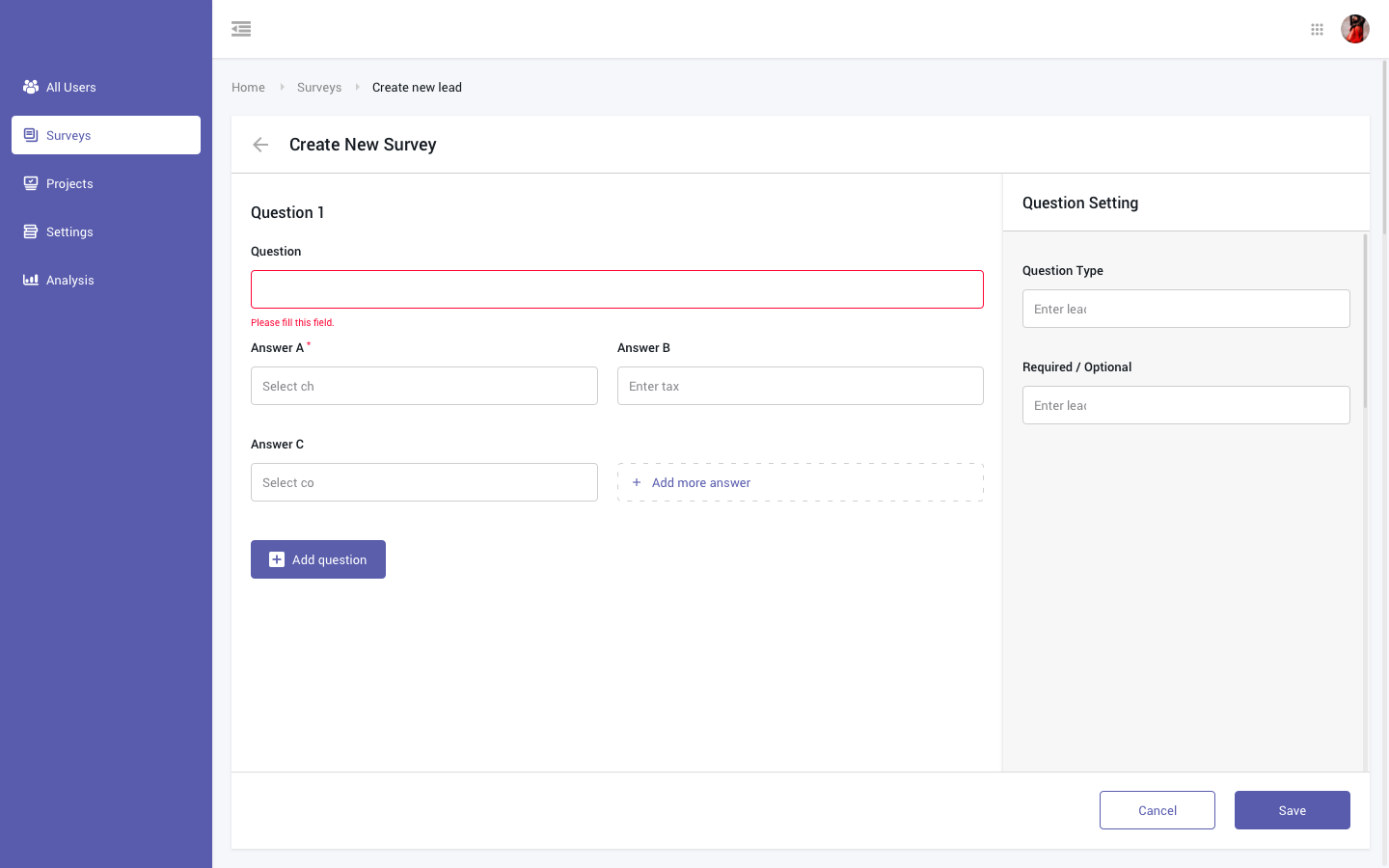Click the Projects sidebar icon
Screen dimensions: 1389x868
[x=31, y=183]
